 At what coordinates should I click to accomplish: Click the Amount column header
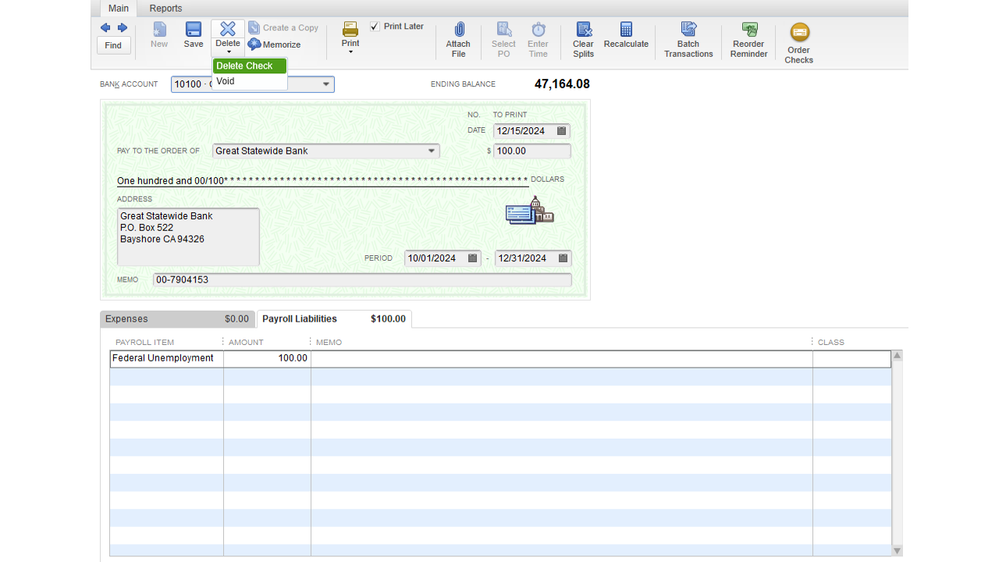pyautogui.click(x=246, y=342)
